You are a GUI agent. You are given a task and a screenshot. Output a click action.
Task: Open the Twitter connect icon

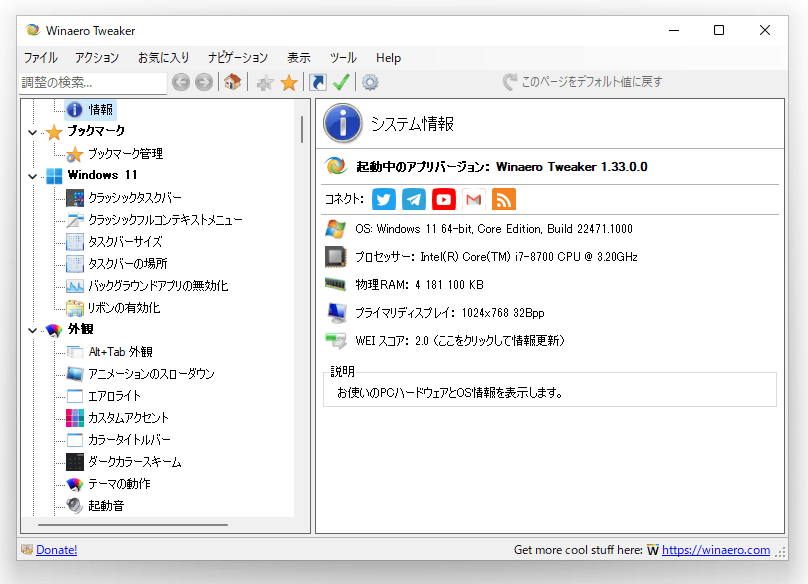point(384,199)
